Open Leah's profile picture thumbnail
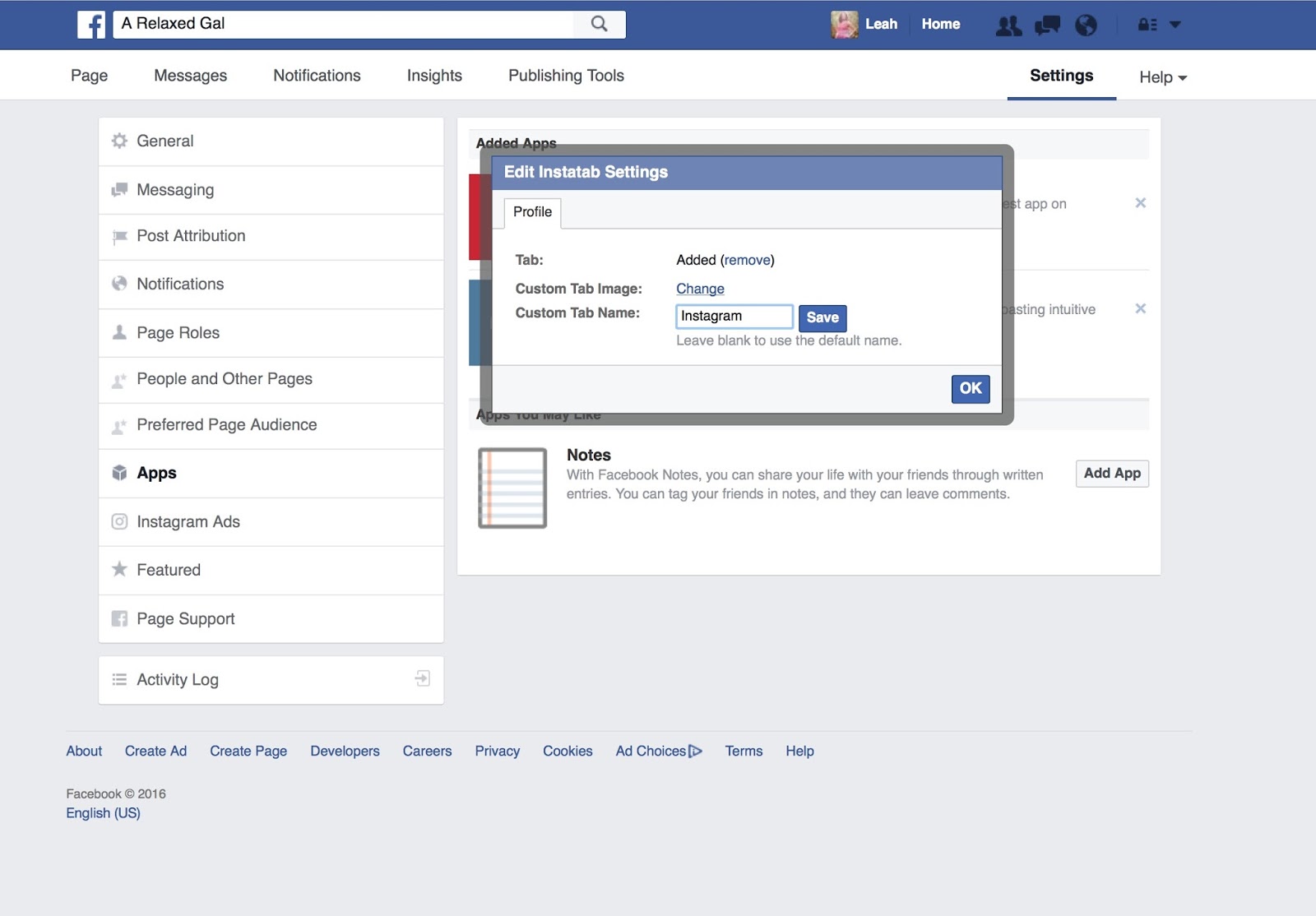The height and width of the screenshot is (916, 1316). point(845,25)
